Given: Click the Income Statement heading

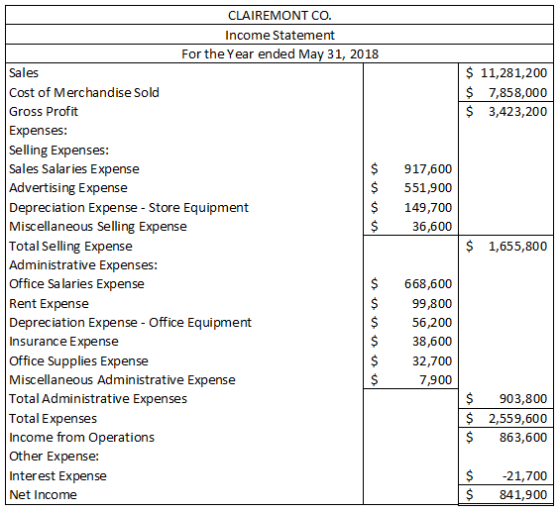Looking at the screenshot, I should point(280,35).
